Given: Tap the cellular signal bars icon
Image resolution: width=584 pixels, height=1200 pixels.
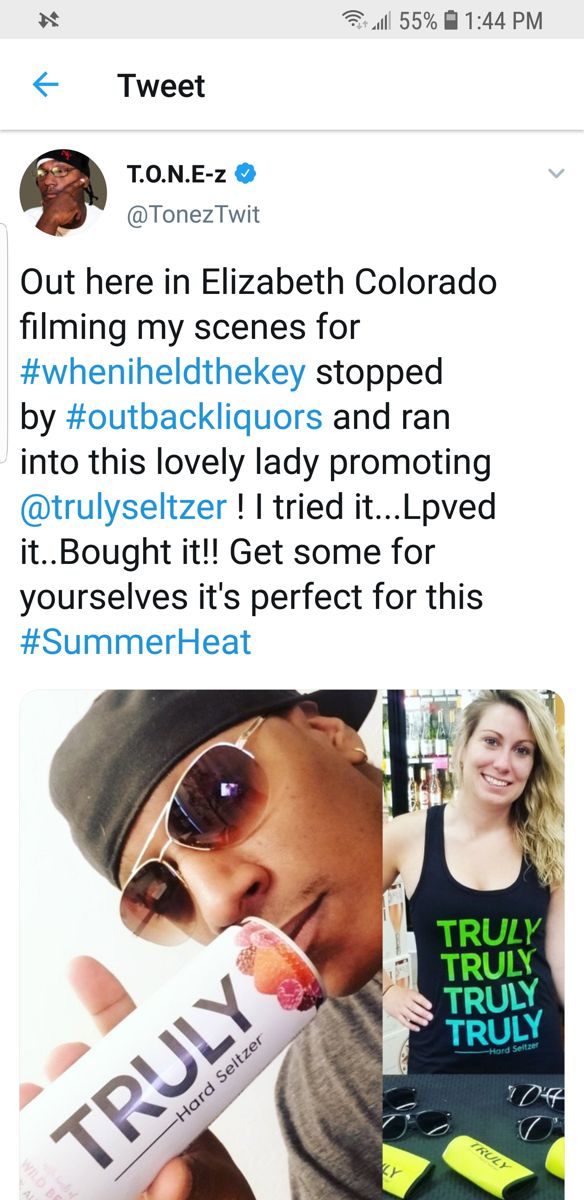Looking at the screenshot, I should pyautogui.click(x=381, y=21).
